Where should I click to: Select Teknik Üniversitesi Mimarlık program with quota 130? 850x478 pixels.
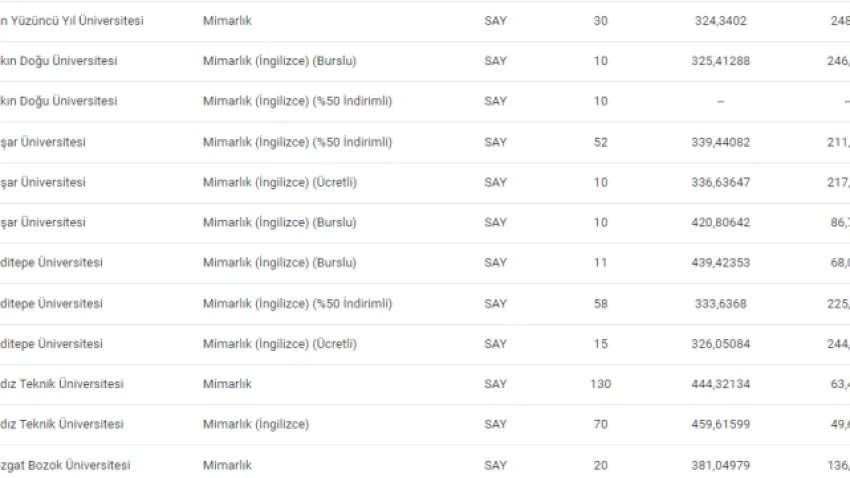227,384
